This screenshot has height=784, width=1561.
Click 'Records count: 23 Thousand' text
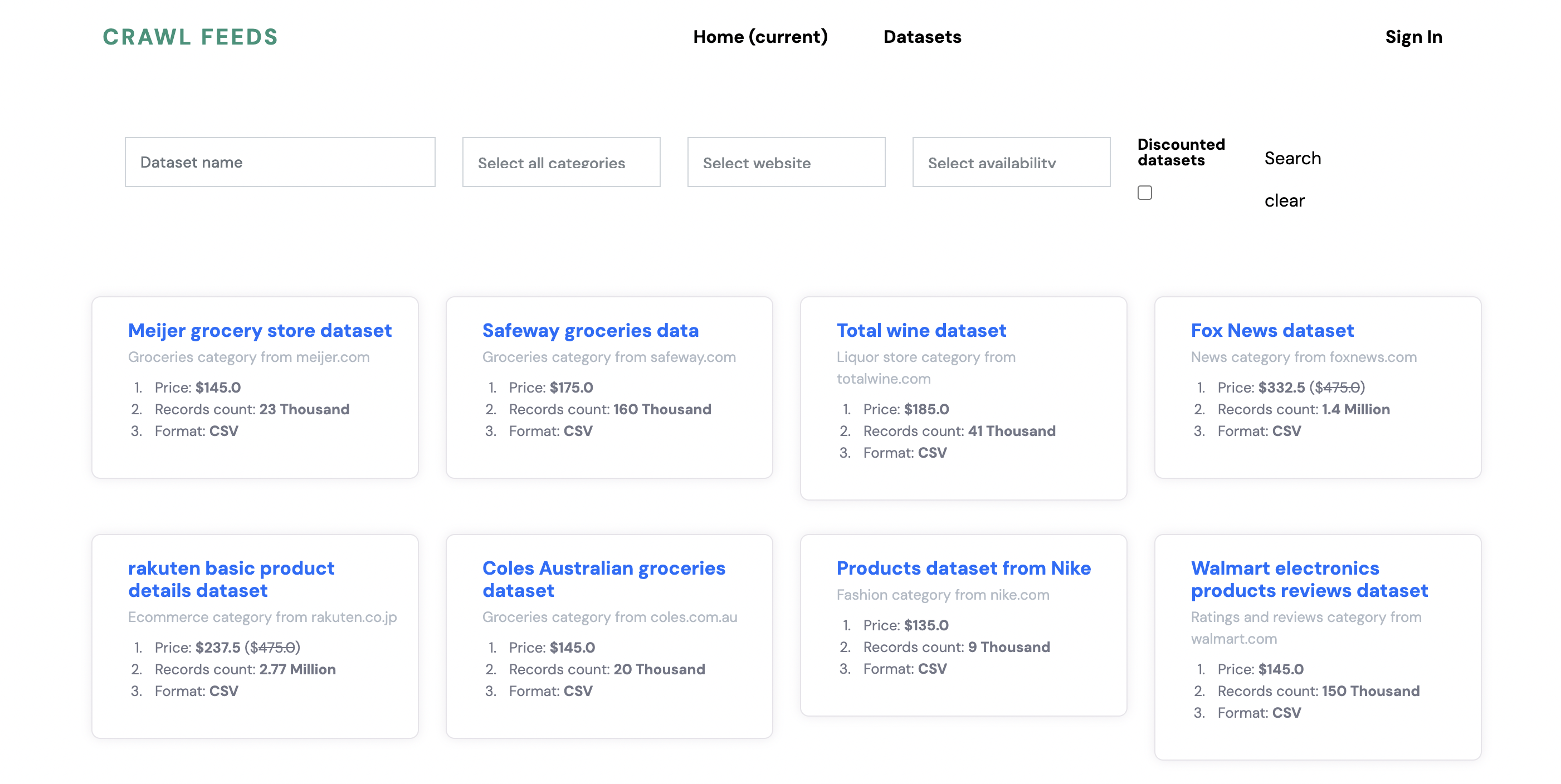click(251, 409)
